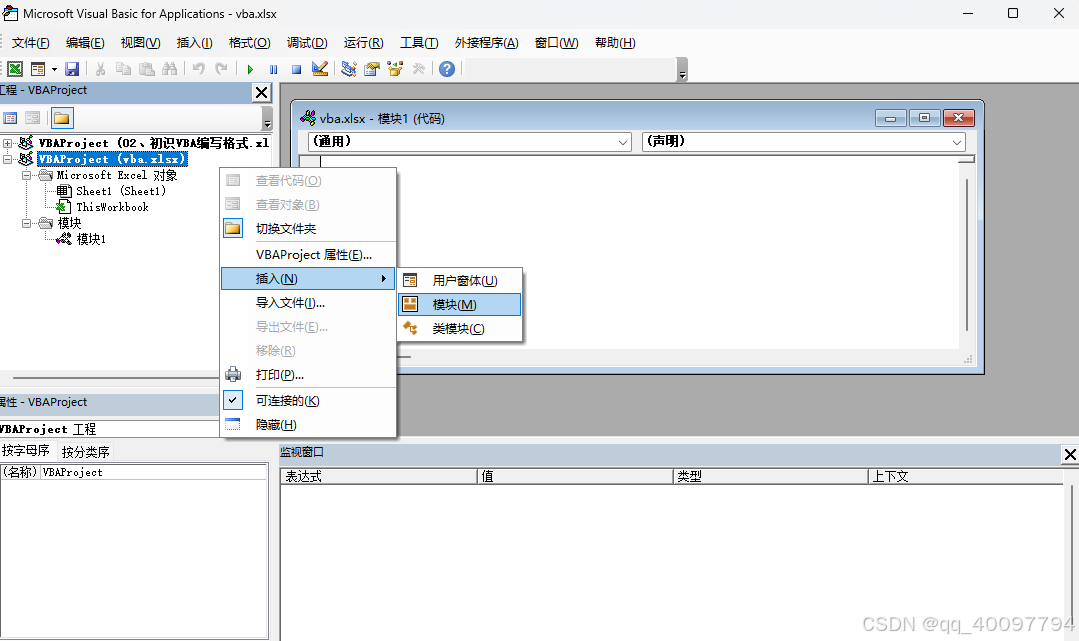Collapse the 模块 folder node

[26, 223]
